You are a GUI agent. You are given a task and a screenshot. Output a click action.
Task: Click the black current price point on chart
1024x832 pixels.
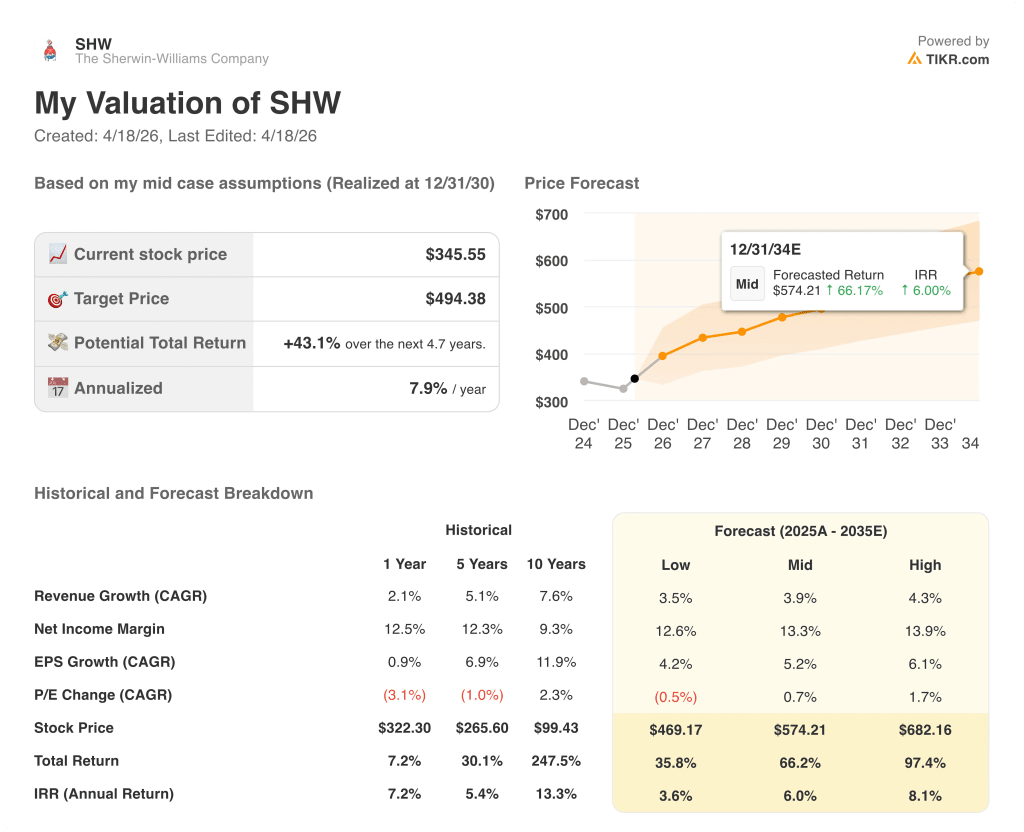tap(635, 379)
